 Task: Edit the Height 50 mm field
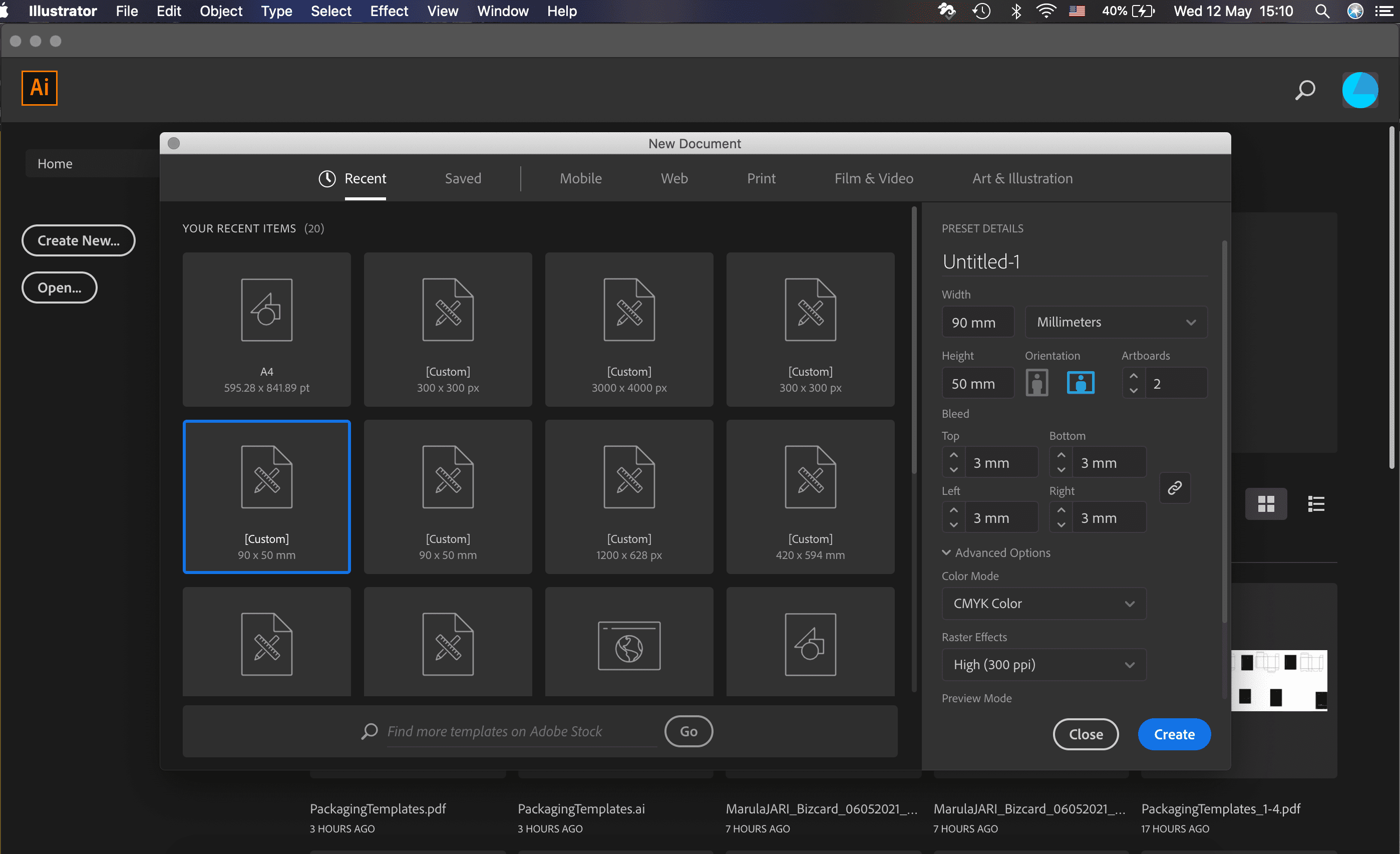pos(977,384)
